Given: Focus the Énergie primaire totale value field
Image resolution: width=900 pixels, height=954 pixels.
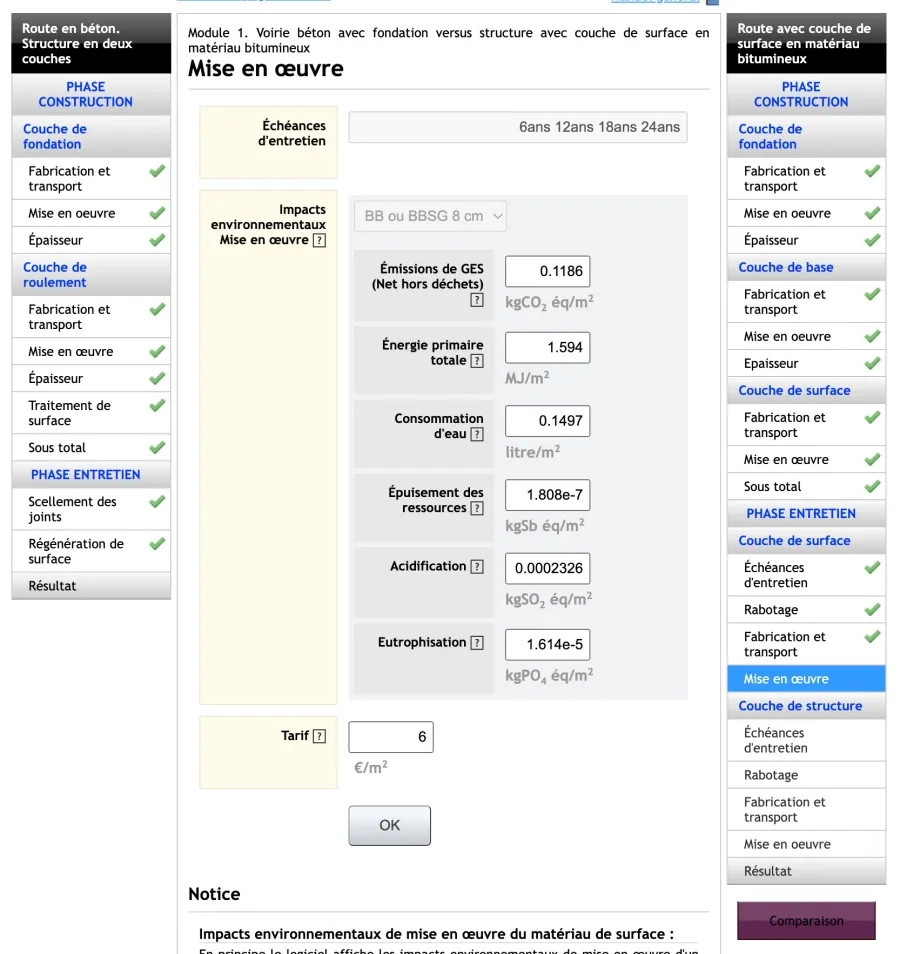Looking at the screenshot, I should [548, 347].
